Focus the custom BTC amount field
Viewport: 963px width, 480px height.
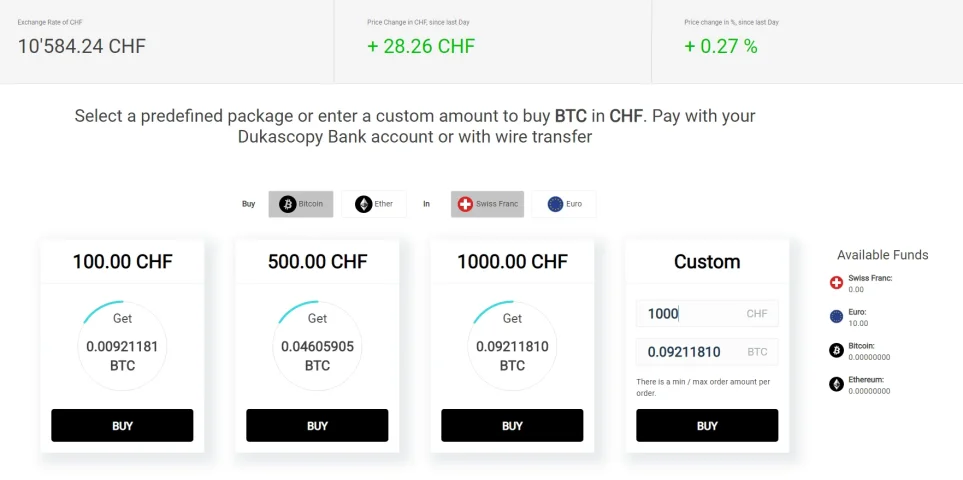pyautogui.click(x=707, y=352)
